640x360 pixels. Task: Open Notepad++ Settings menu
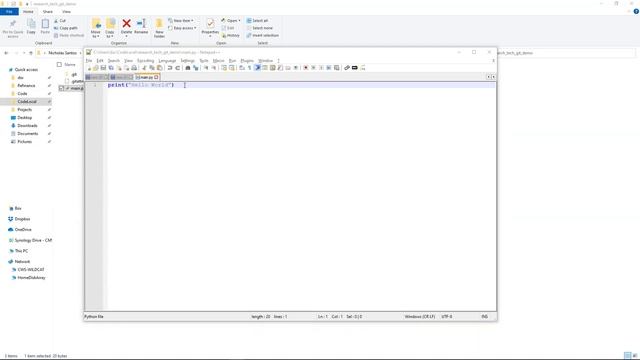(188, 60)
